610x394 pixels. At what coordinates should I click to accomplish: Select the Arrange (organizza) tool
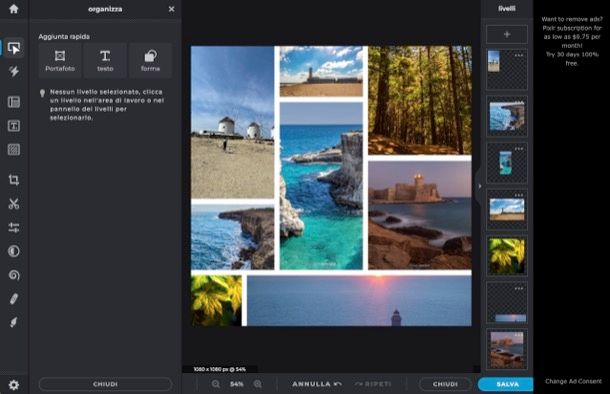pos(14,48)
